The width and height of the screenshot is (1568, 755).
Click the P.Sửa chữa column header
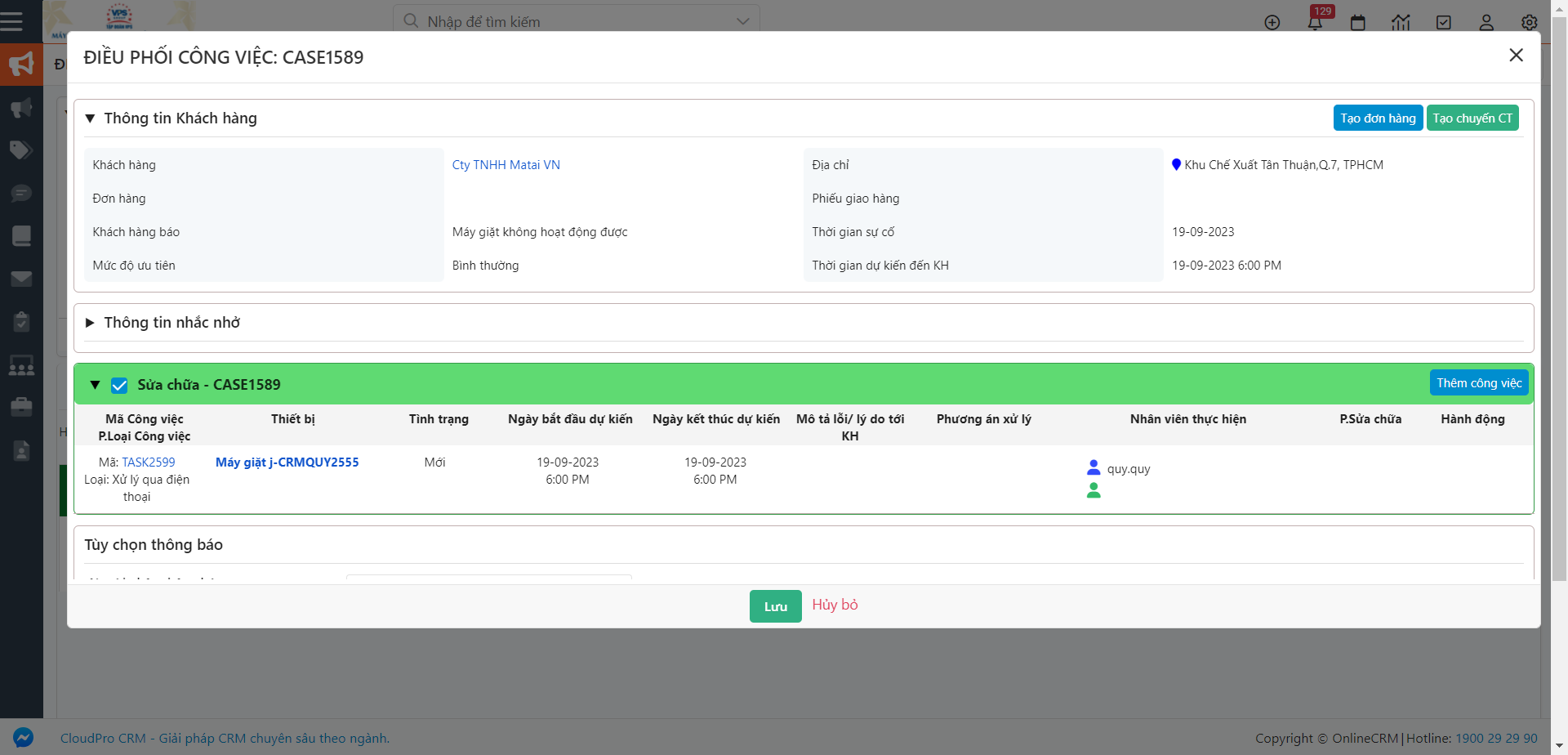[x=1370, y=419]
